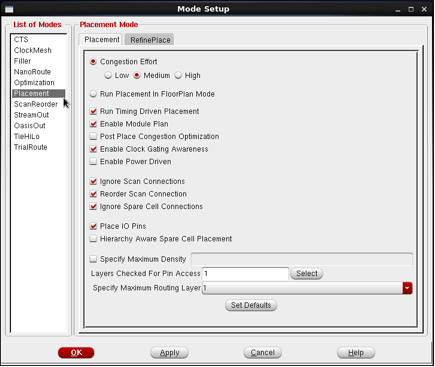Image resolution: width=435 pixels, height=367 pixels.
Task: Switch to the Placement tab
Action: (x=101, y=39)
